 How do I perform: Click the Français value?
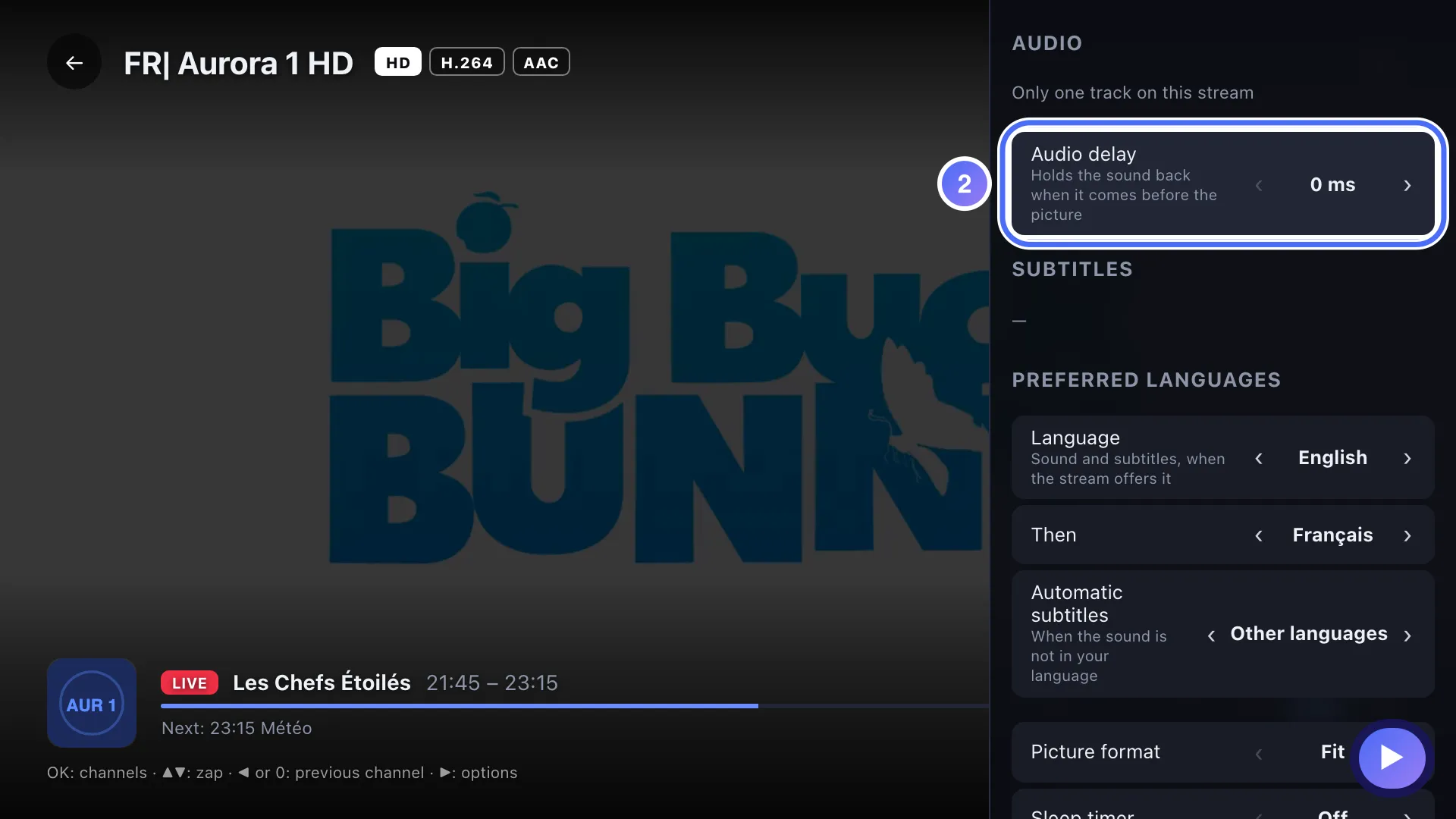[1332, 535]
